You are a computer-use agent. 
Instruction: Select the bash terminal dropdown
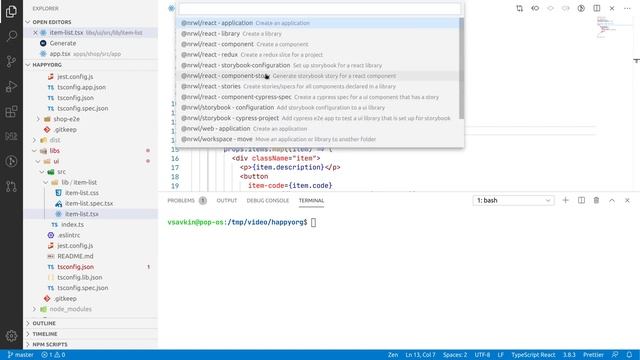point(513,200)
